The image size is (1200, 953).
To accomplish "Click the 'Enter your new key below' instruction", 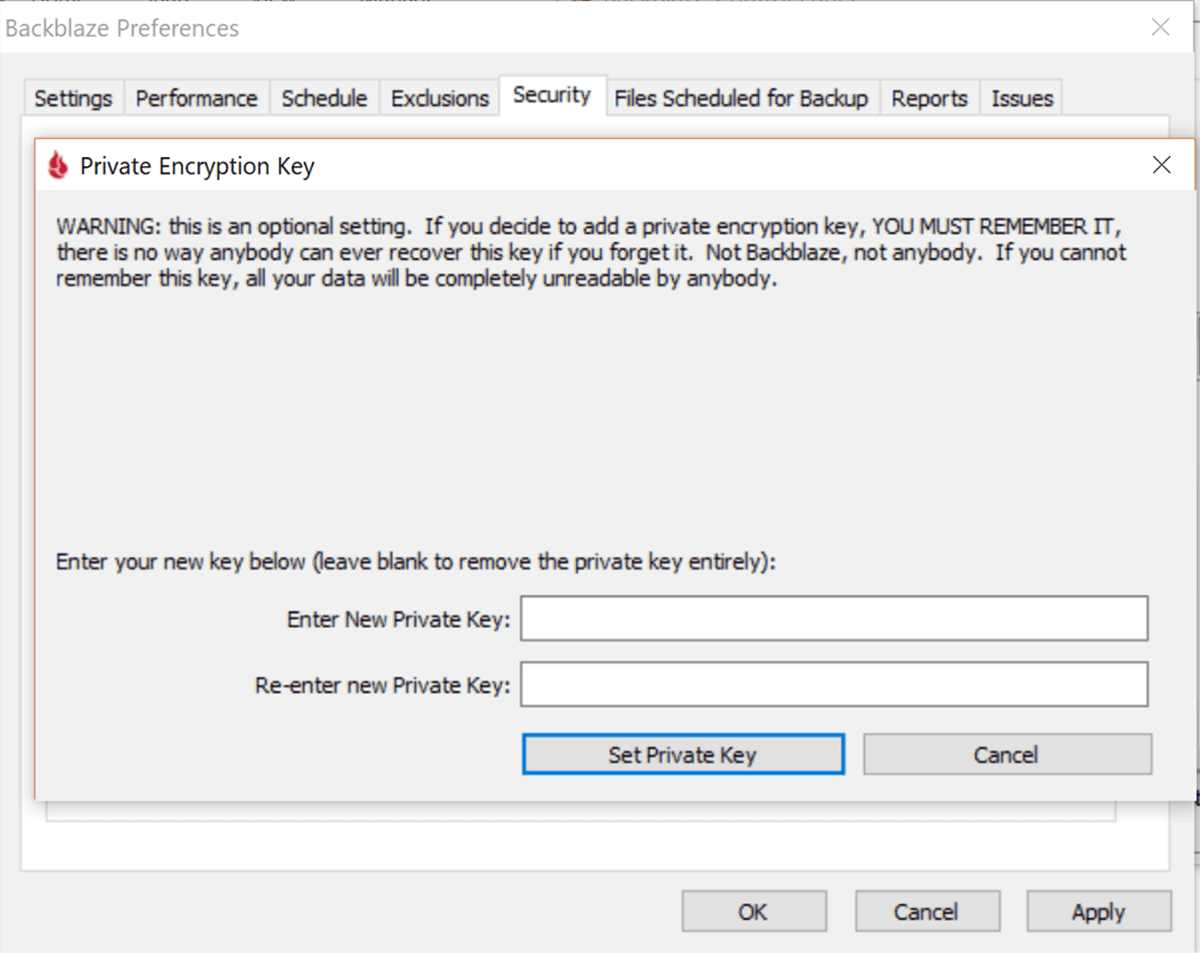I will point(416,562).
